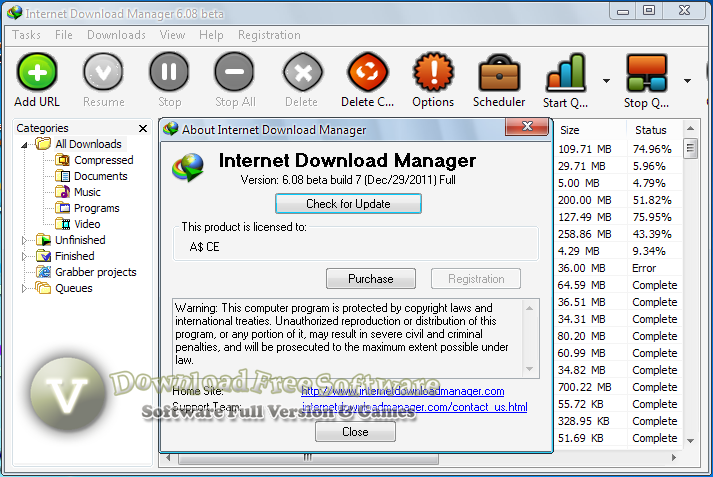Click the Stop All toolbar icon
Screen dimensions: 713x477
coord(235,73)
